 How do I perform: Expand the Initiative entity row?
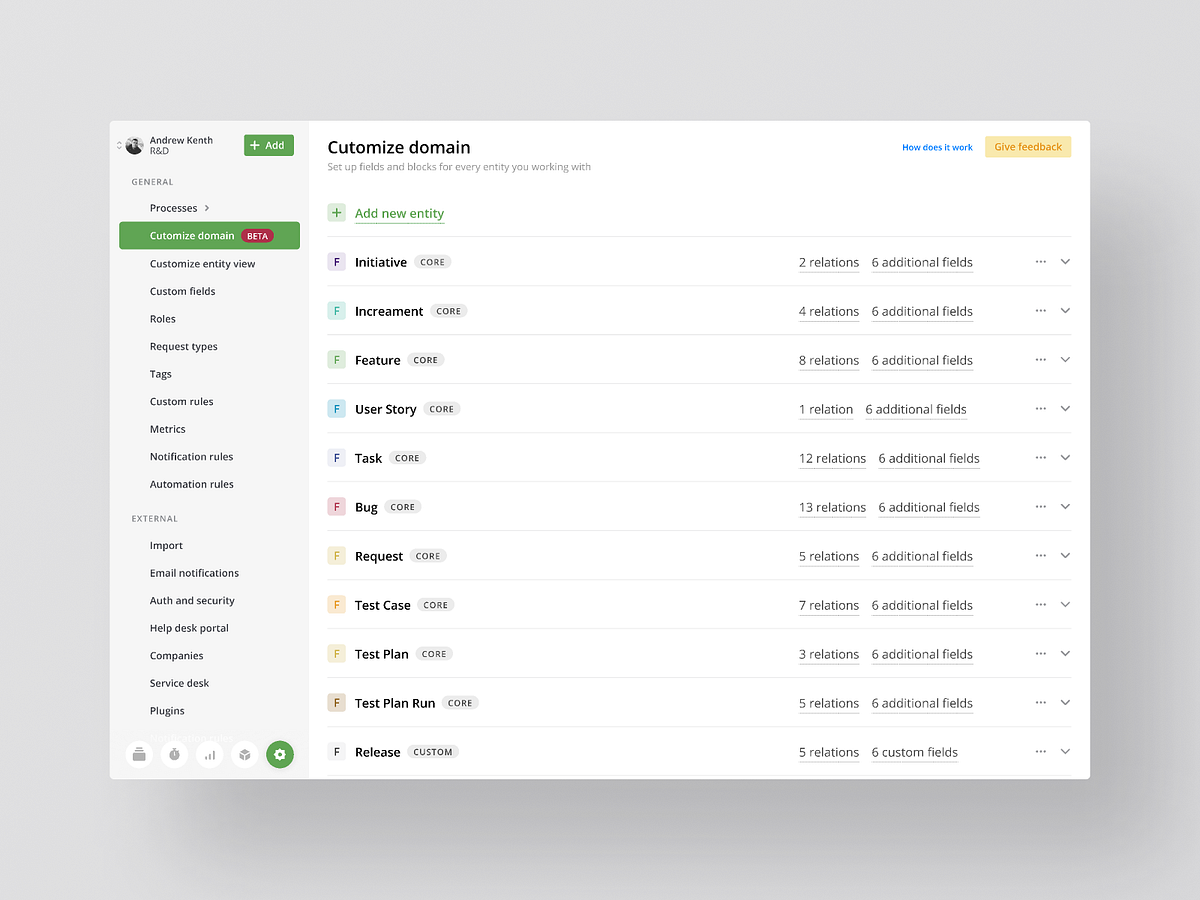(x=1065, y=262)
